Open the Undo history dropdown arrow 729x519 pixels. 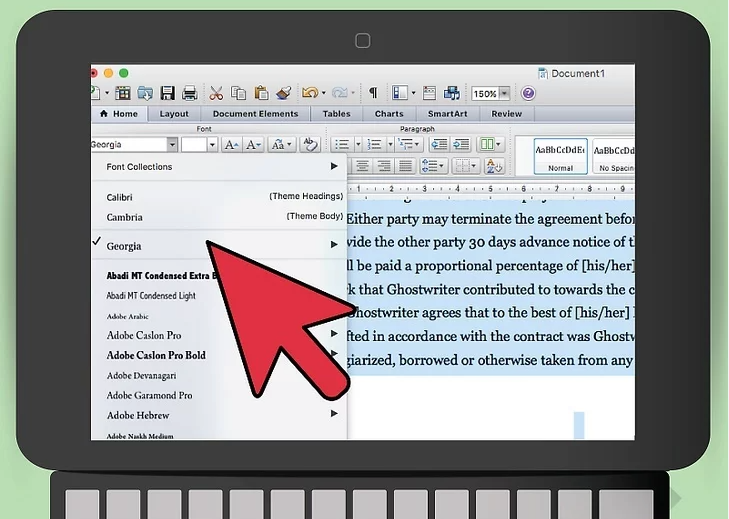click(324, 93)
